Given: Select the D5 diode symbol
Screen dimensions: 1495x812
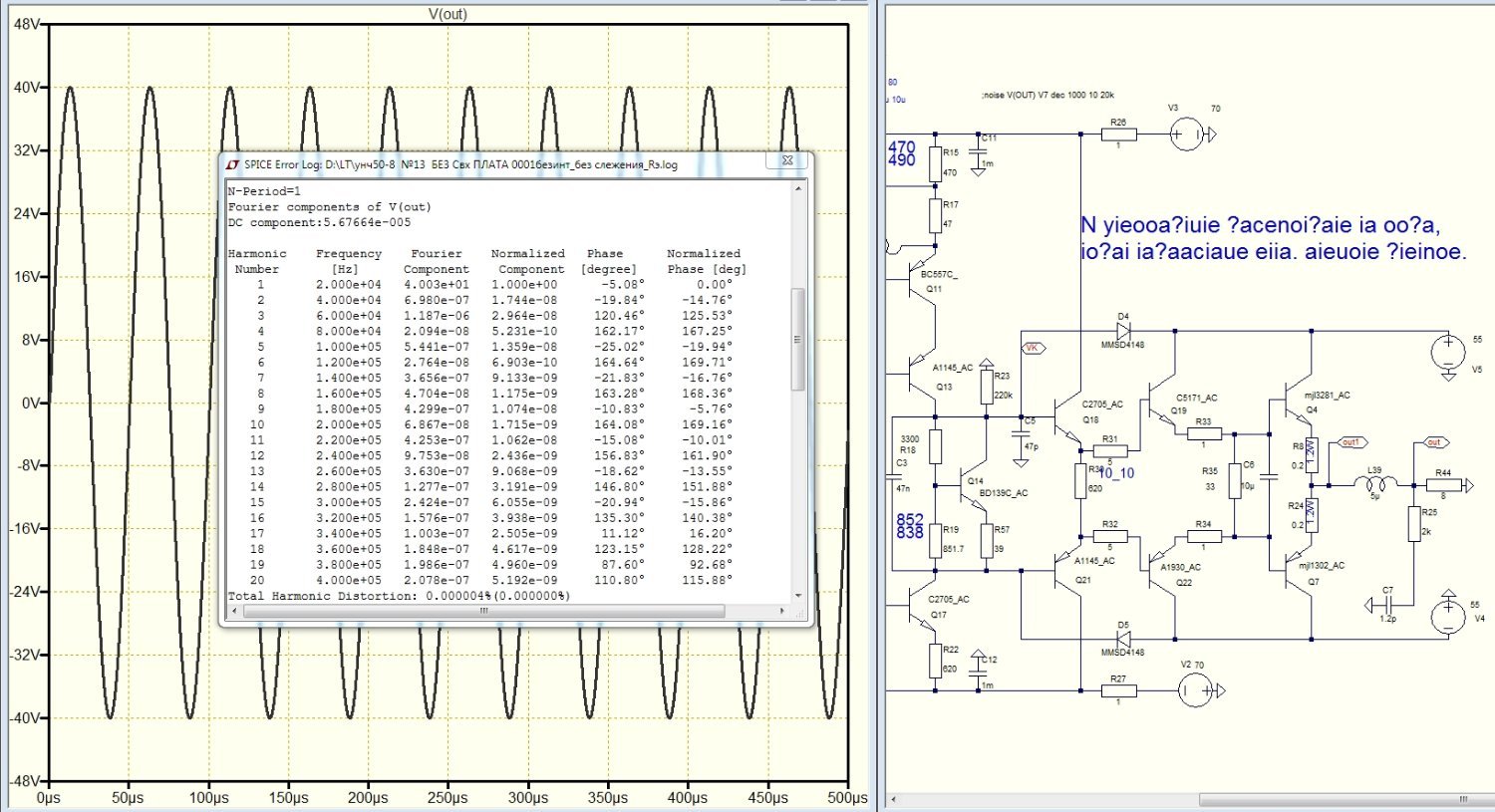Looking at the screenshot, I should [x=1123, y=638].
